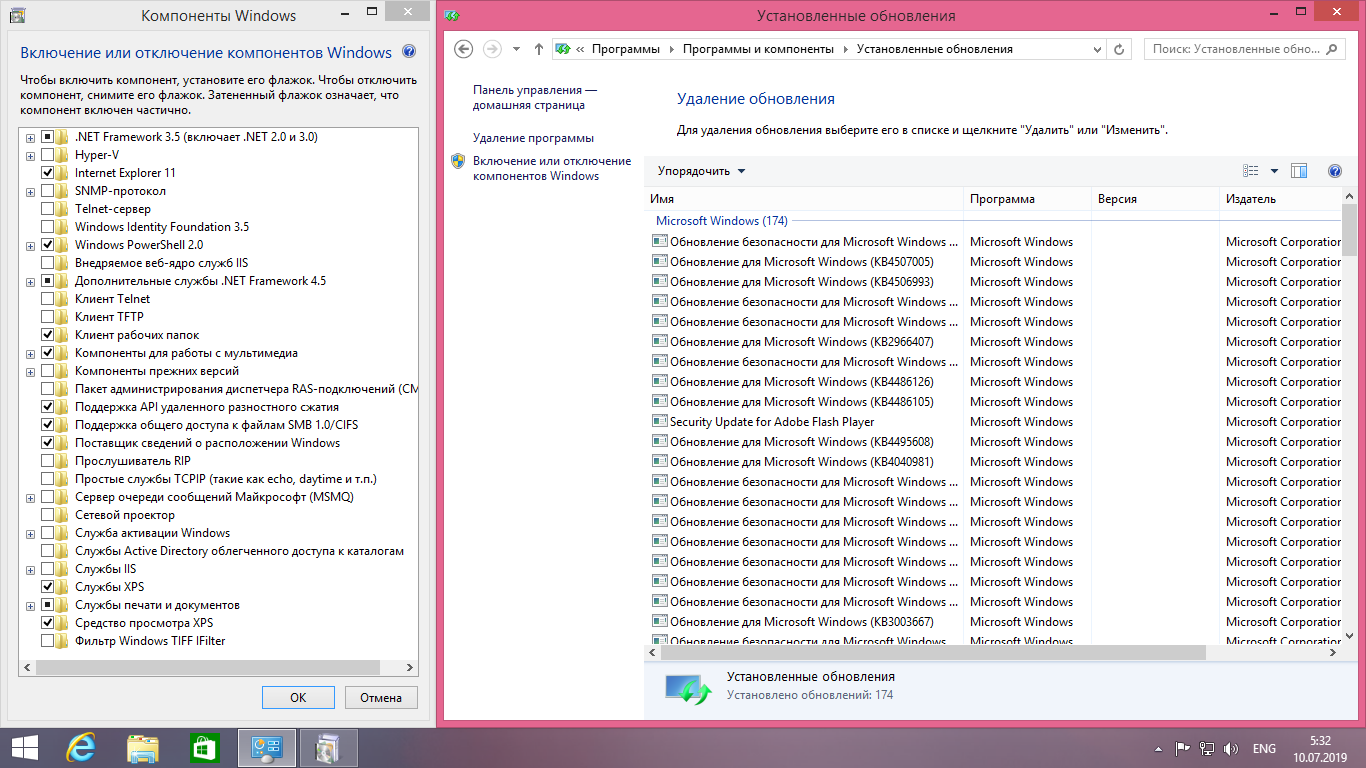
Task: Expand Windows PowerShell 2.0 node
Action: pyautogui.click(x=30, y=245)
